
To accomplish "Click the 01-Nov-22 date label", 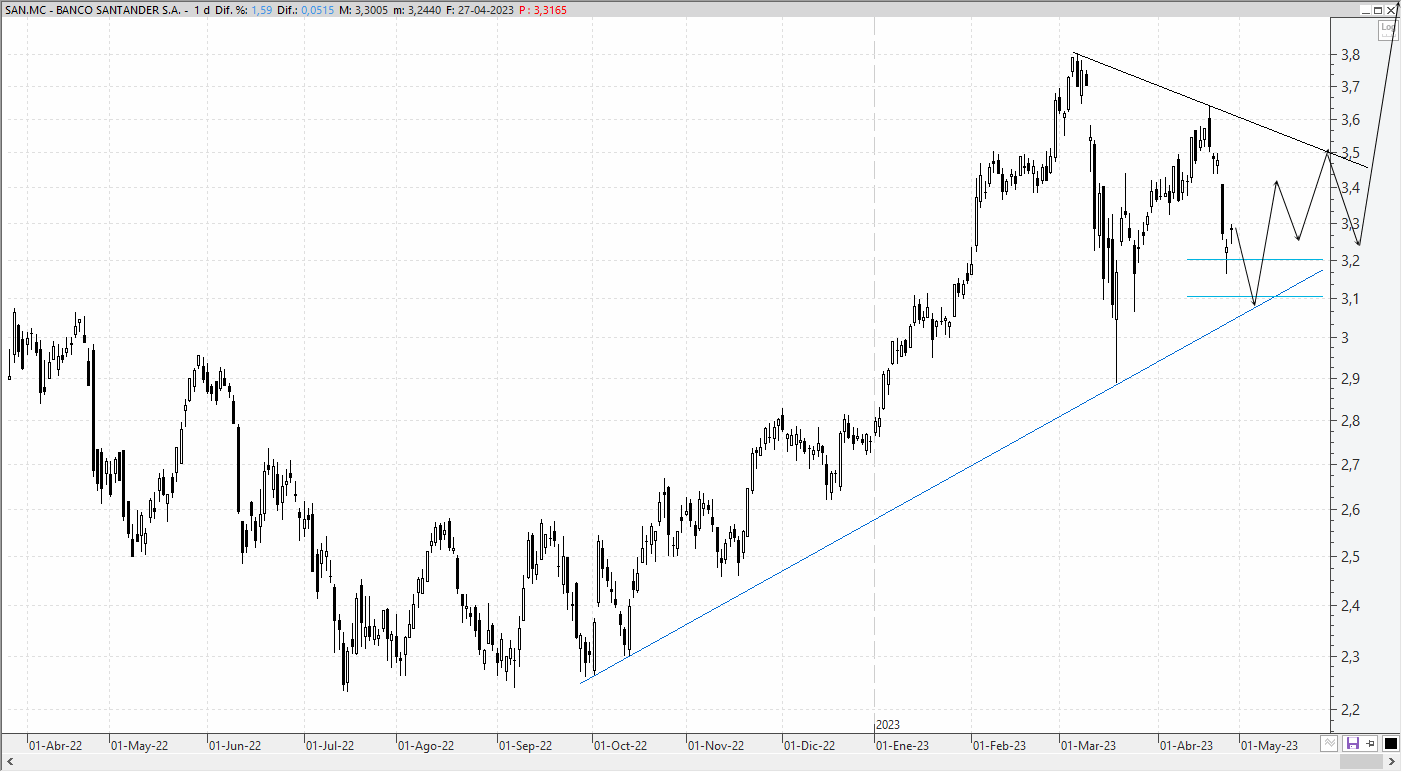I will coord(716,745).
